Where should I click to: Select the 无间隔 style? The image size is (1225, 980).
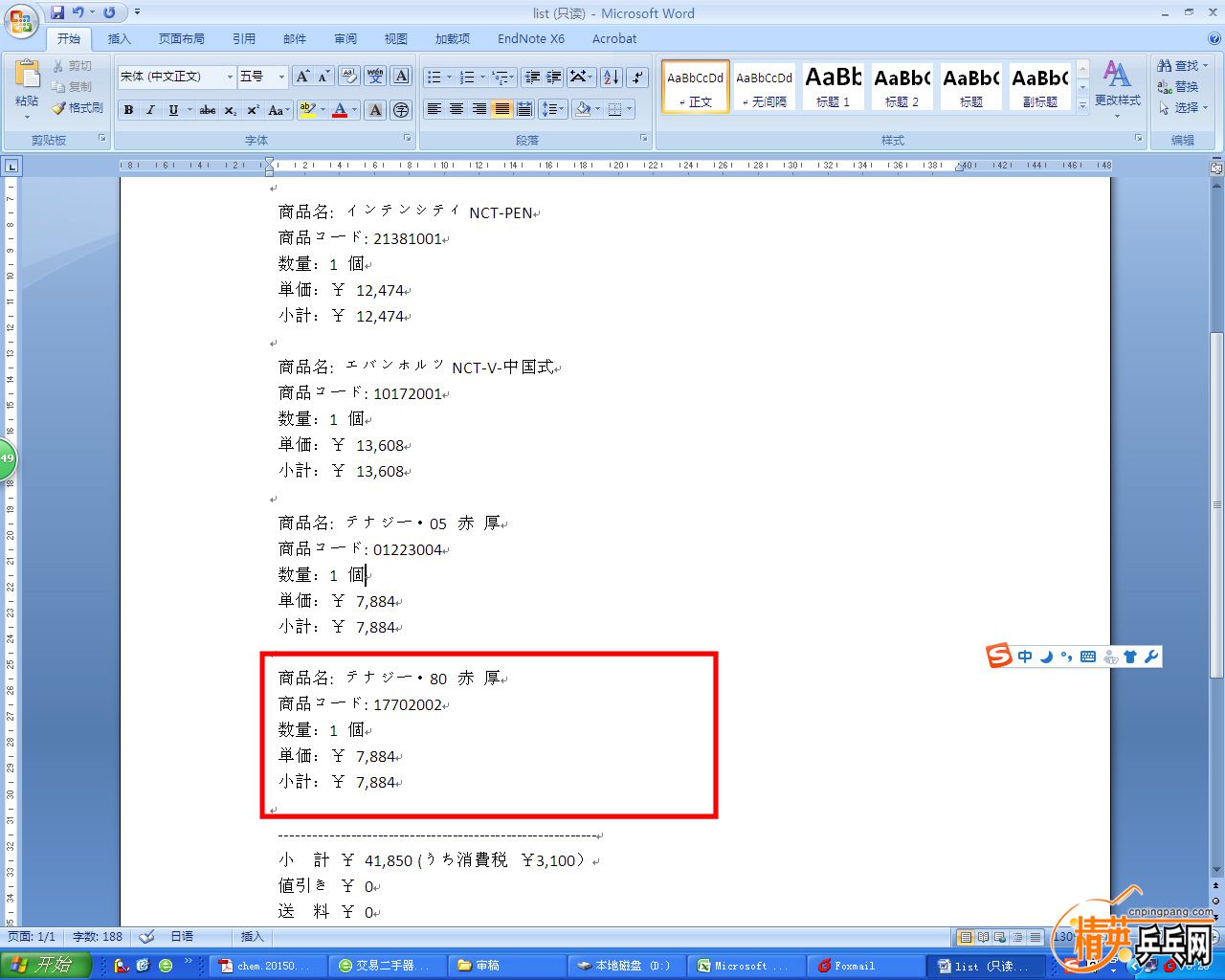pyautogui.click(x=765, y=86)
